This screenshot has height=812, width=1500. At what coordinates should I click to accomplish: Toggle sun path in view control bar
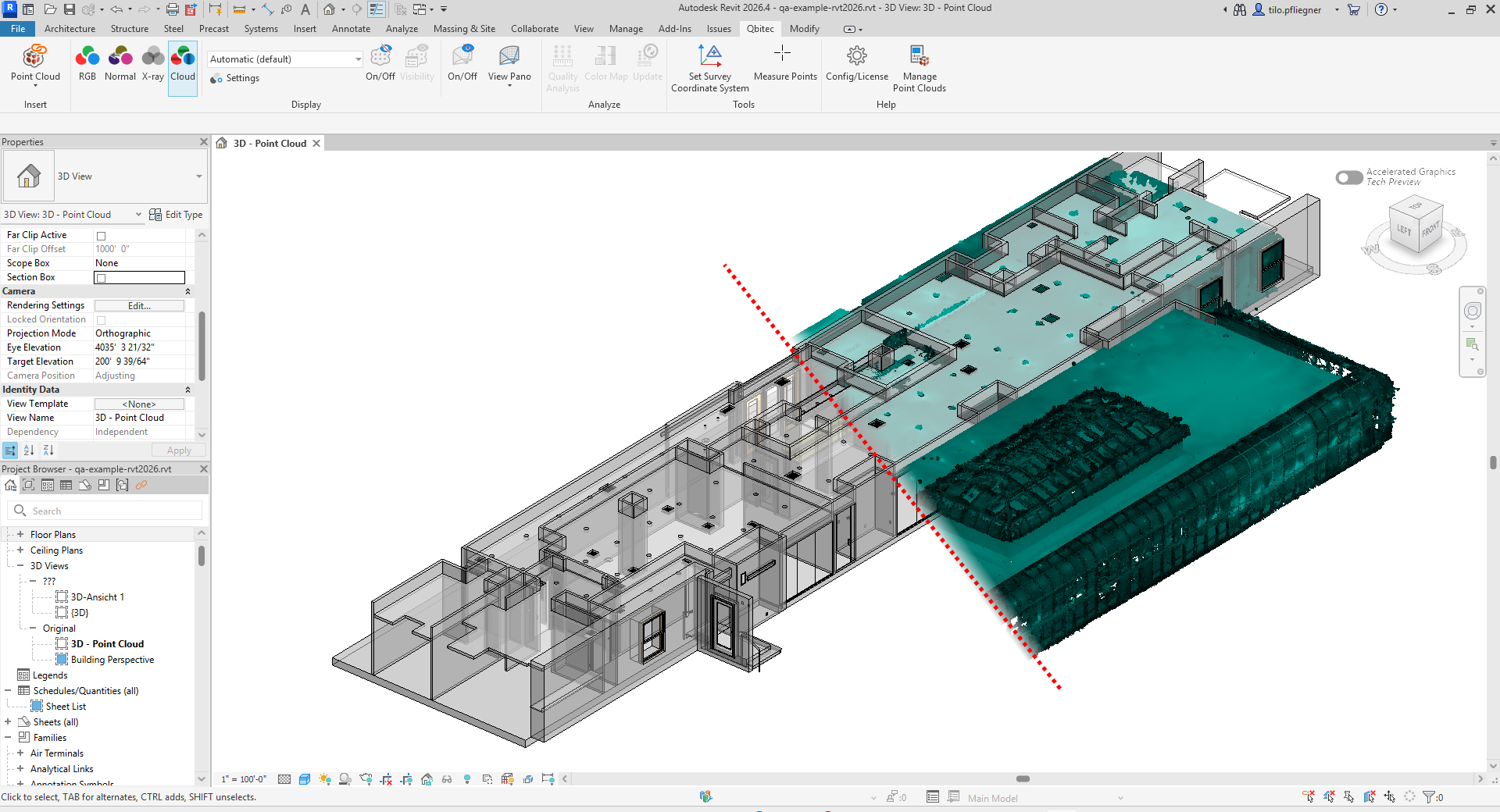[x=325, y=779]
